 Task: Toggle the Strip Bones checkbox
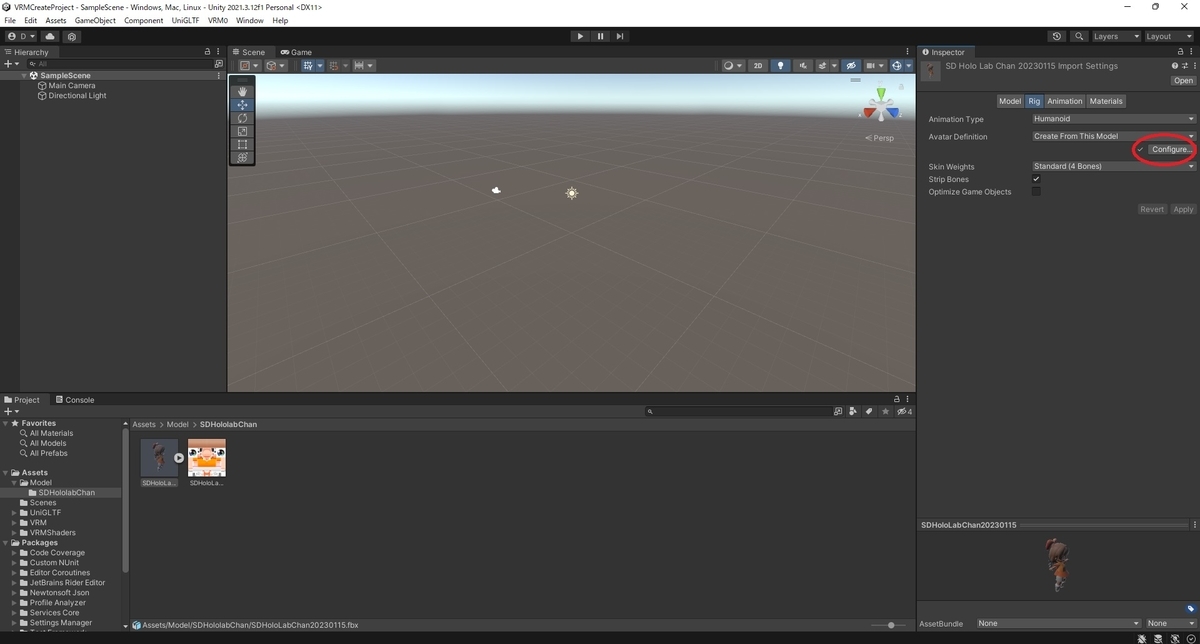(x=1036, y=179)
